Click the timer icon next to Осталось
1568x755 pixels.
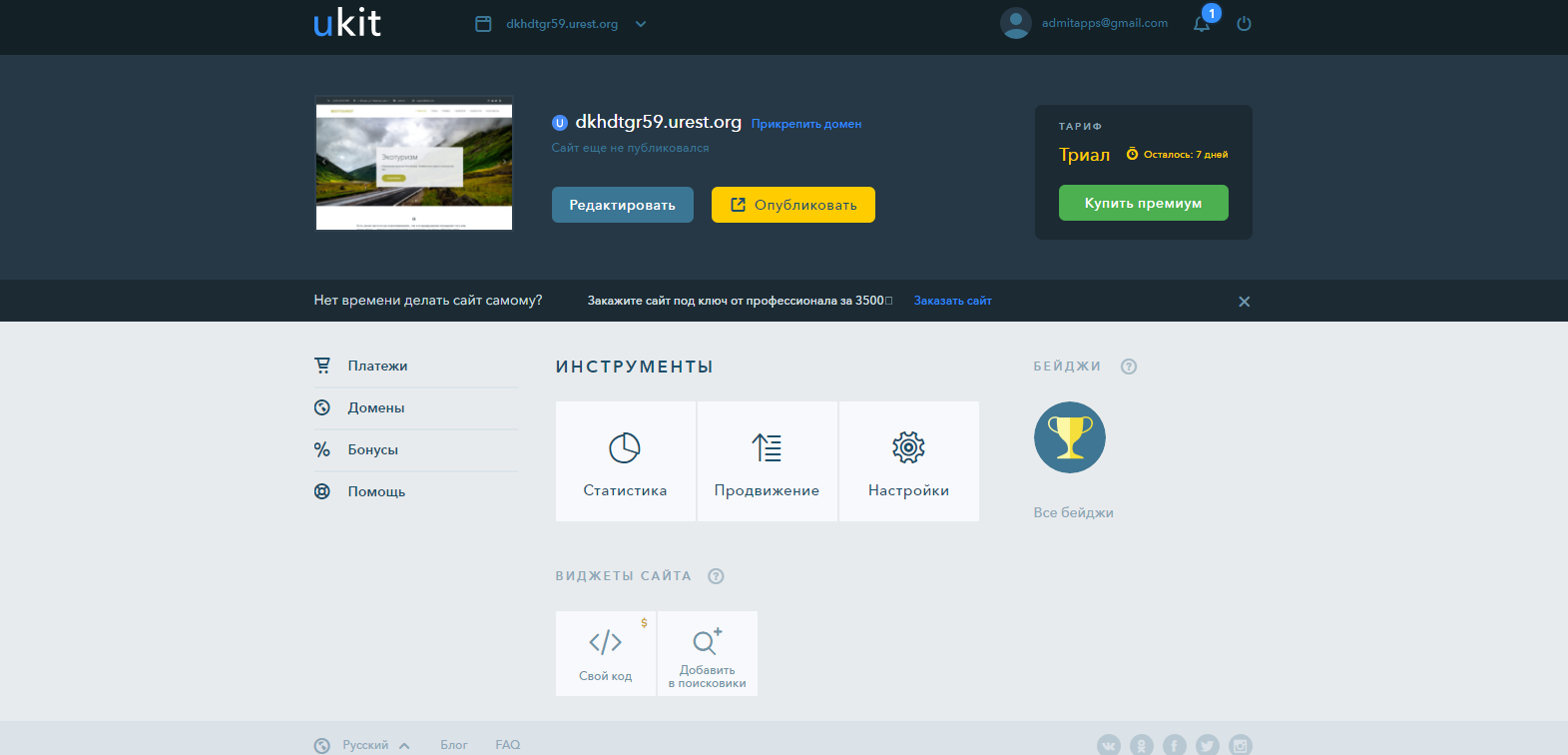pyautogui.click(x=1132, y=154)
